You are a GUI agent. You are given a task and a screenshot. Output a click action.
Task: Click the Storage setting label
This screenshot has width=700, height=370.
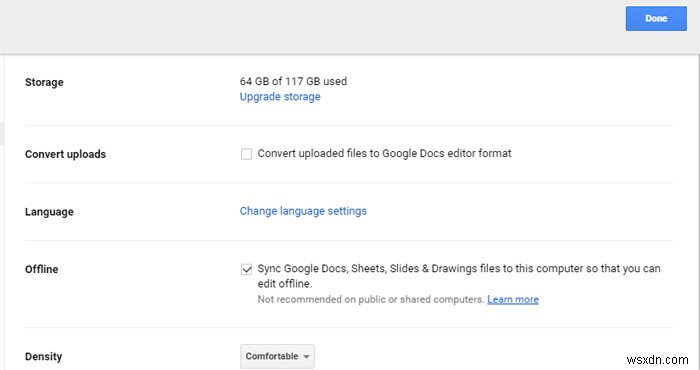point(44,82)
